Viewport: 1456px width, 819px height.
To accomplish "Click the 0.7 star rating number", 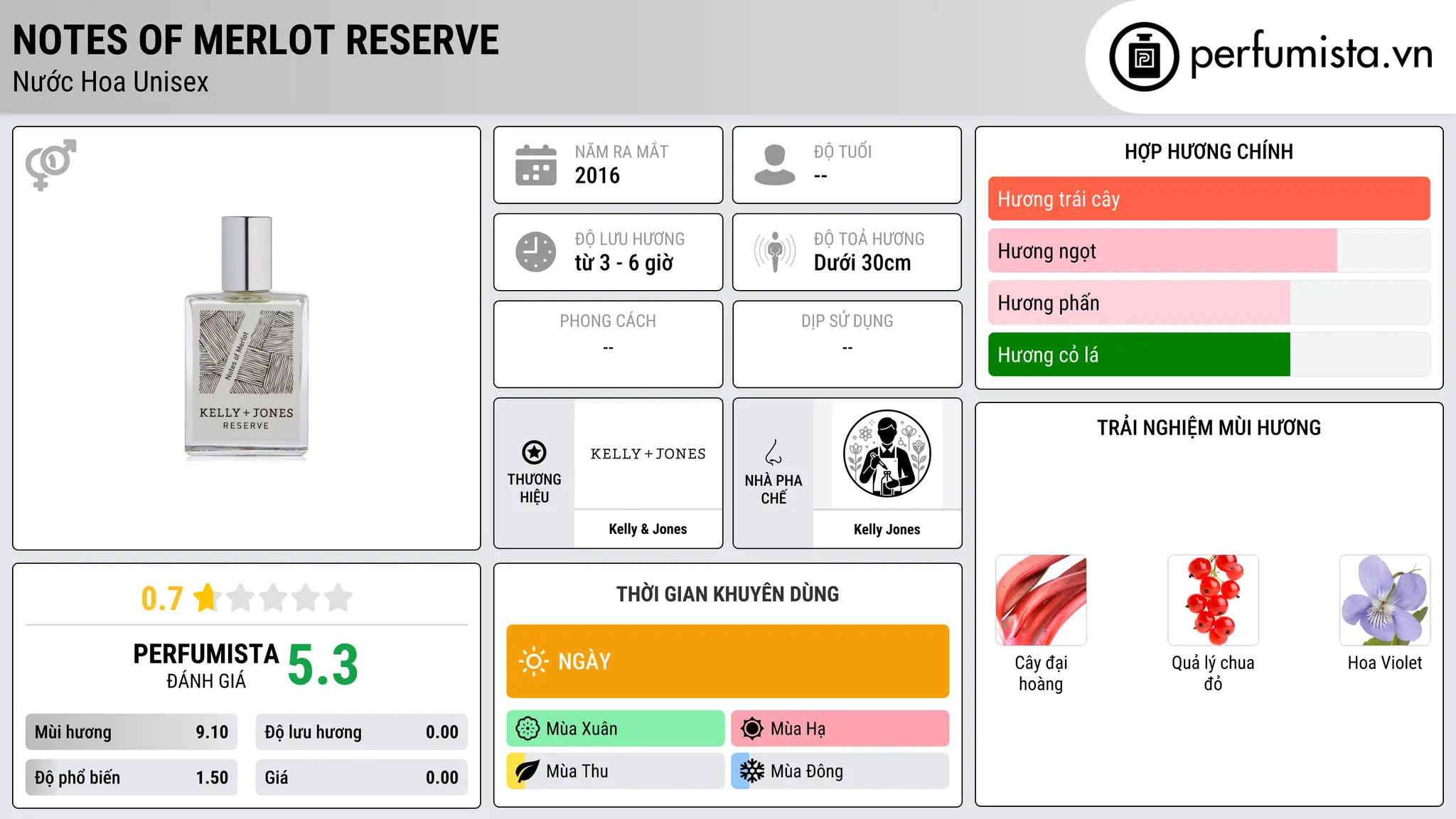I will tap(162, 599).
